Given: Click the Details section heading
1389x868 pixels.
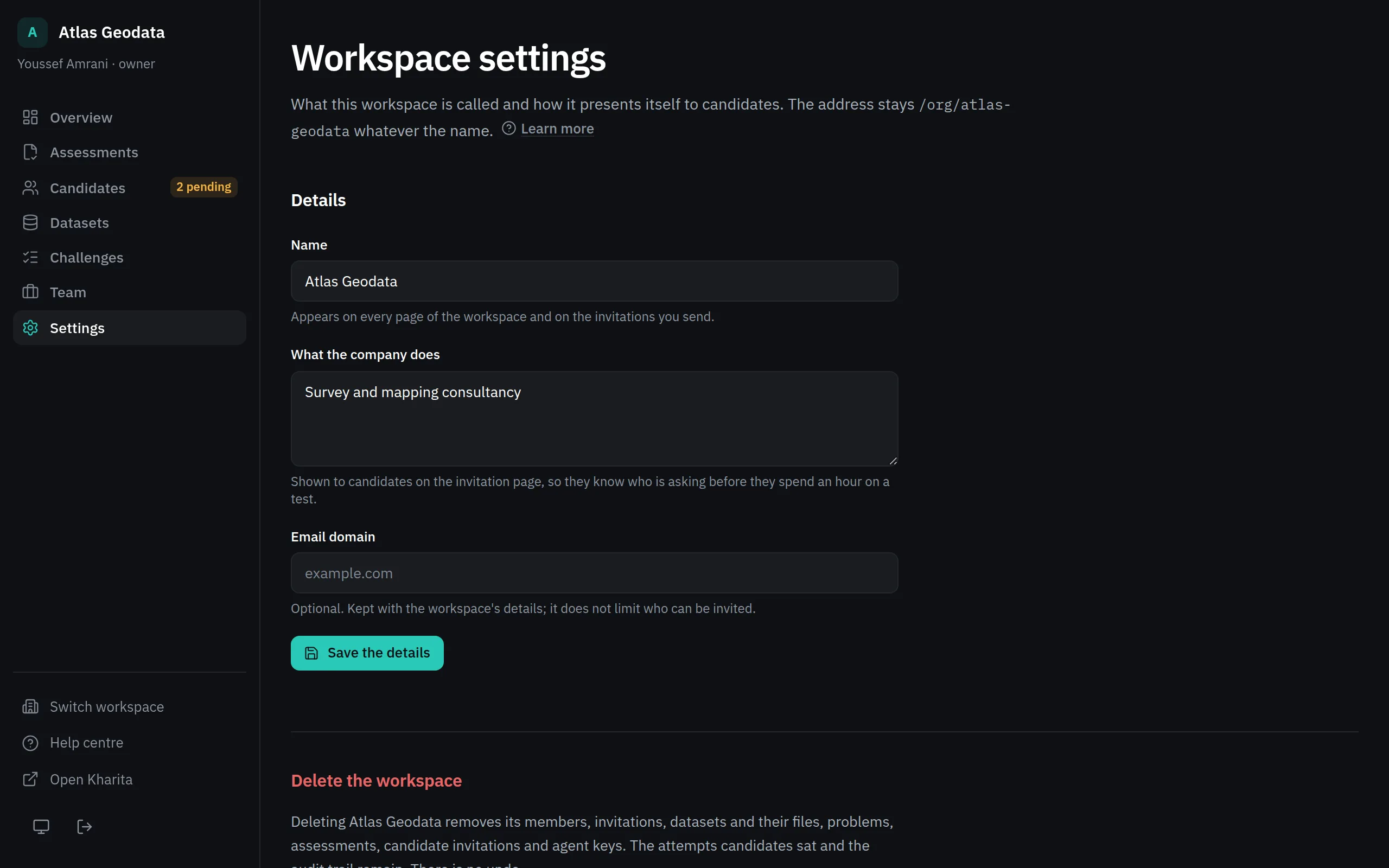Looking at the screenshot, I should [318, 200].
